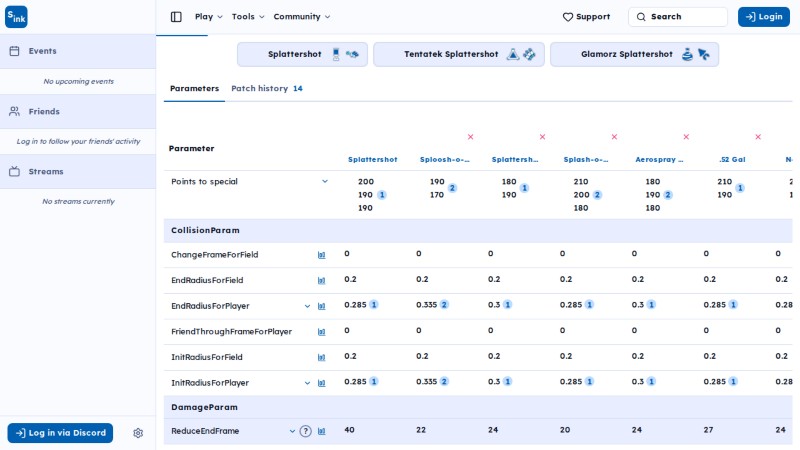This screenshot has height=450, width=800.
Task: Click Splattershot ReduceEndFrame value 40
Action: [349, 430]
